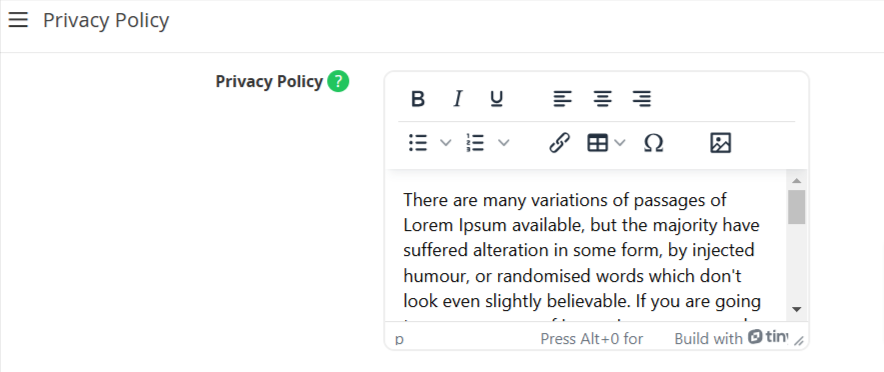Center align the text
Viewport: 884px width, 372px height.
602,99
